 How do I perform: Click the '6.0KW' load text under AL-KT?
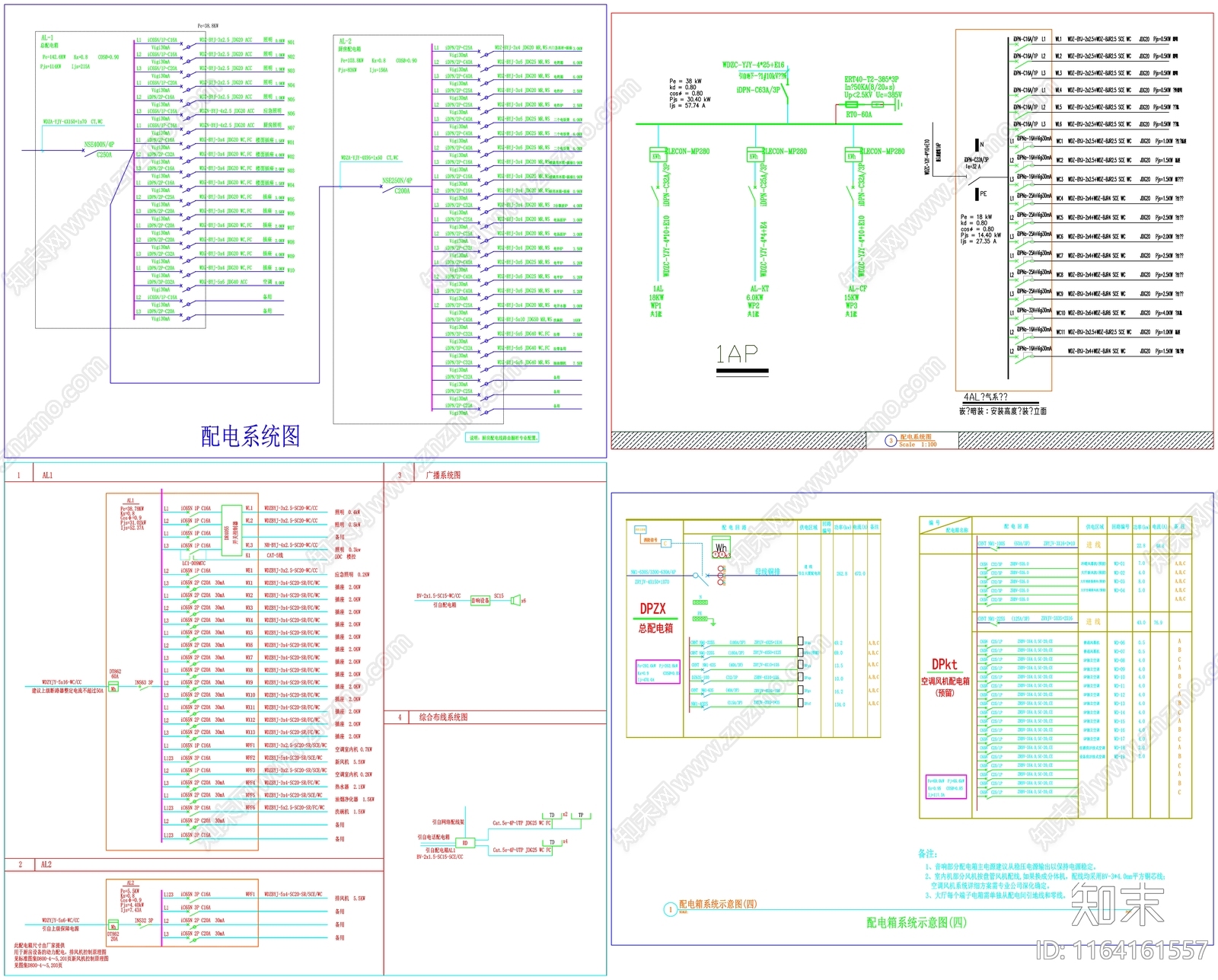tap(754, 298)
